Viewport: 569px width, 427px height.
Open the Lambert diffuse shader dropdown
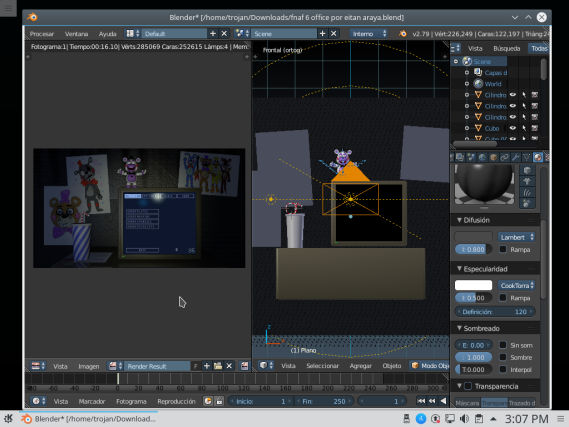pos(516,237)
